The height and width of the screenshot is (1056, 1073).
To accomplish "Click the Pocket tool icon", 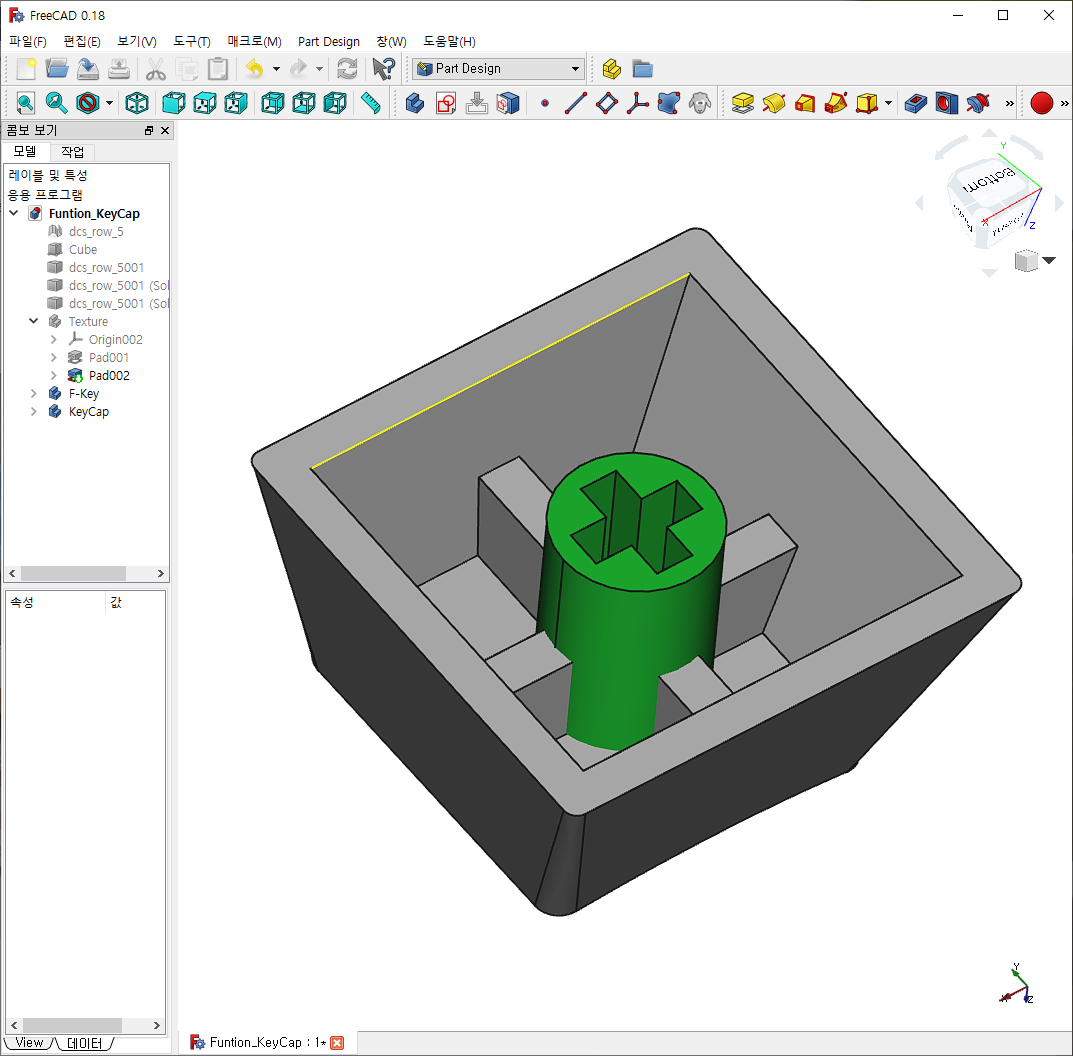I will pos(915,103).
